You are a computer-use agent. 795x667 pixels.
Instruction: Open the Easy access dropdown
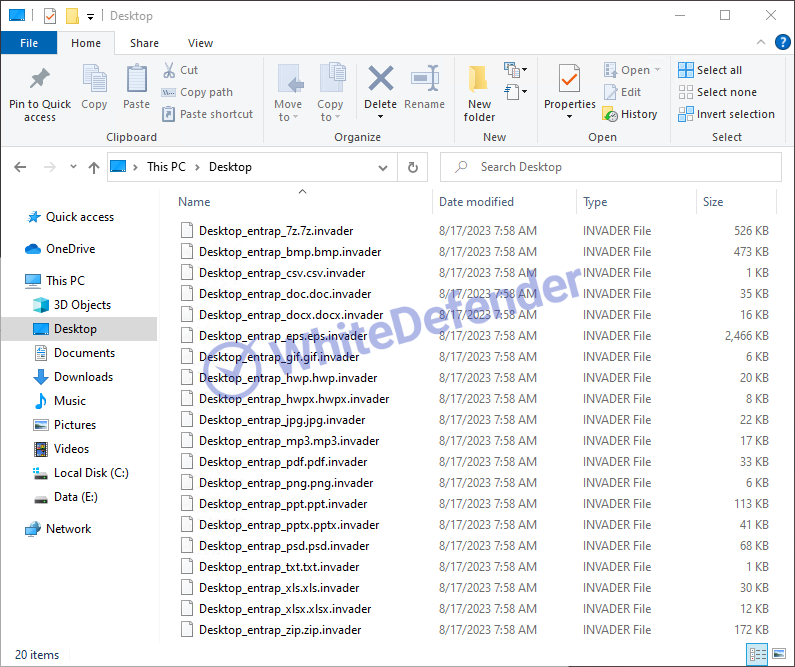pos(515,92)
